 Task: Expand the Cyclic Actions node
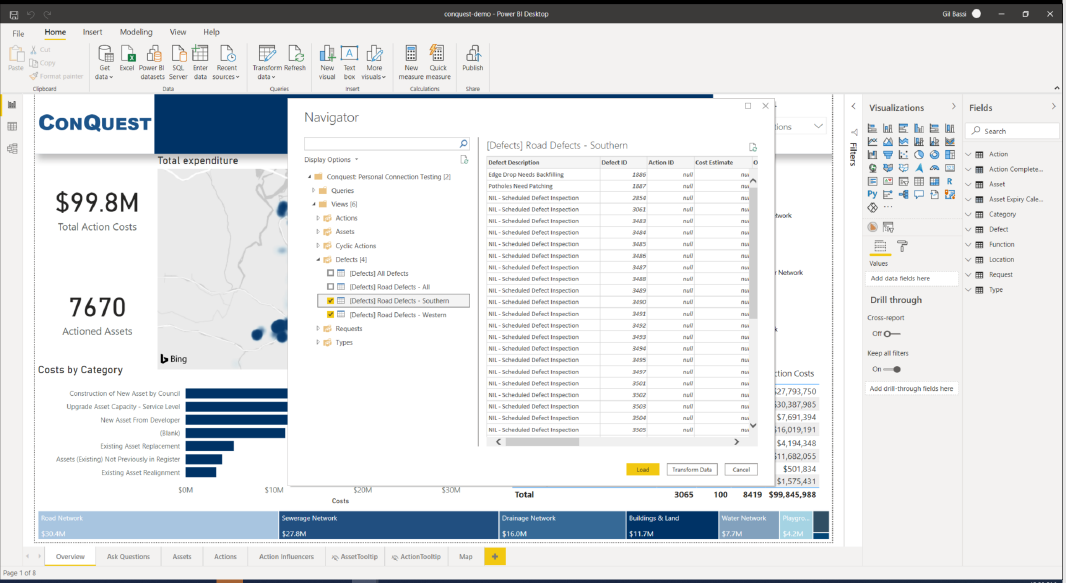tap(318, 245)
